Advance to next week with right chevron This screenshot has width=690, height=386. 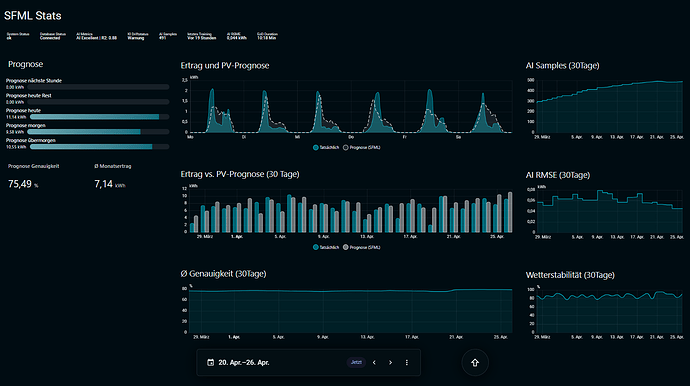(x=390, y=363)
